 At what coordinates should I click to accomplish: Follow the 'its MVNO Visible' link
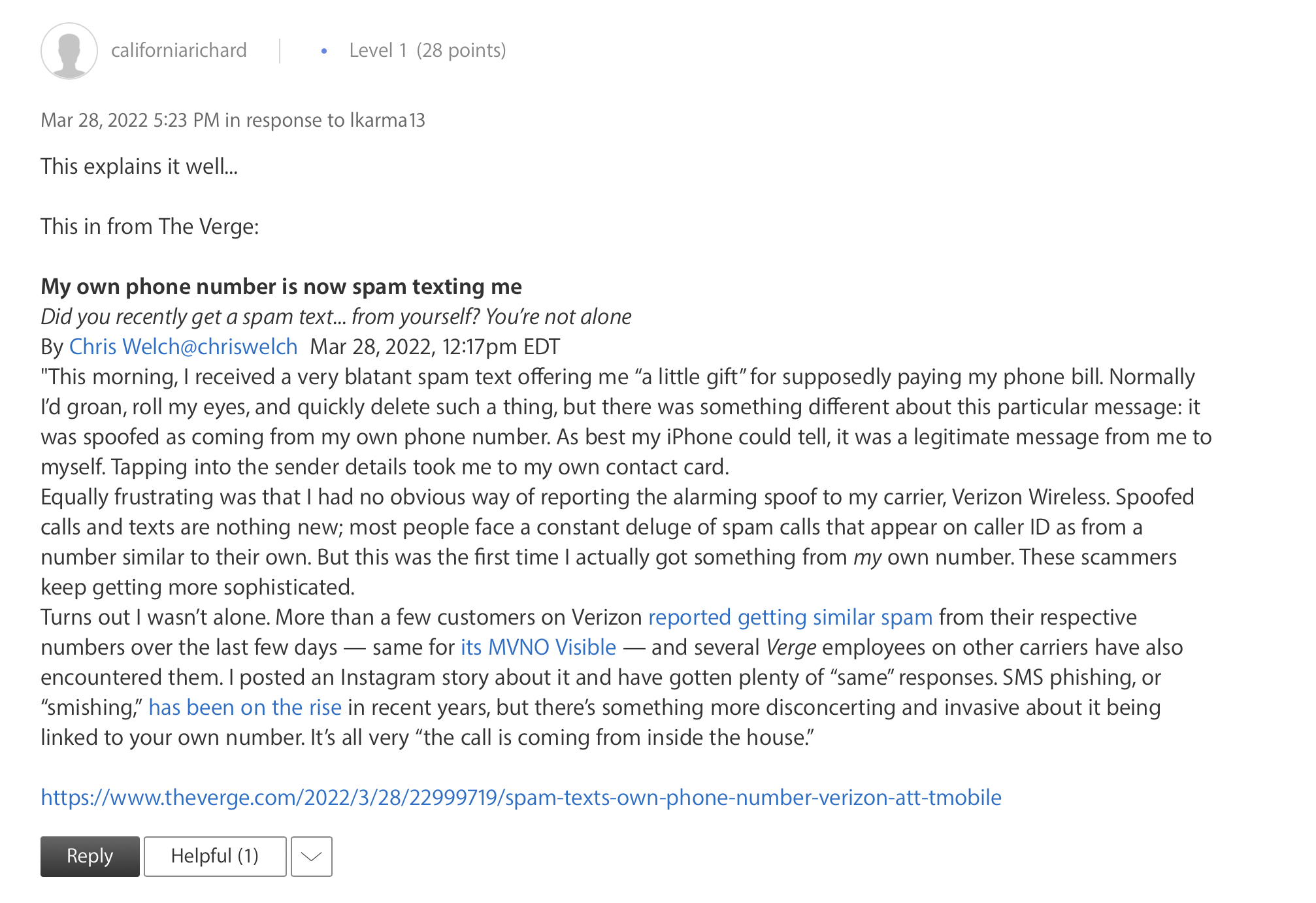click(x=538, y=647)
